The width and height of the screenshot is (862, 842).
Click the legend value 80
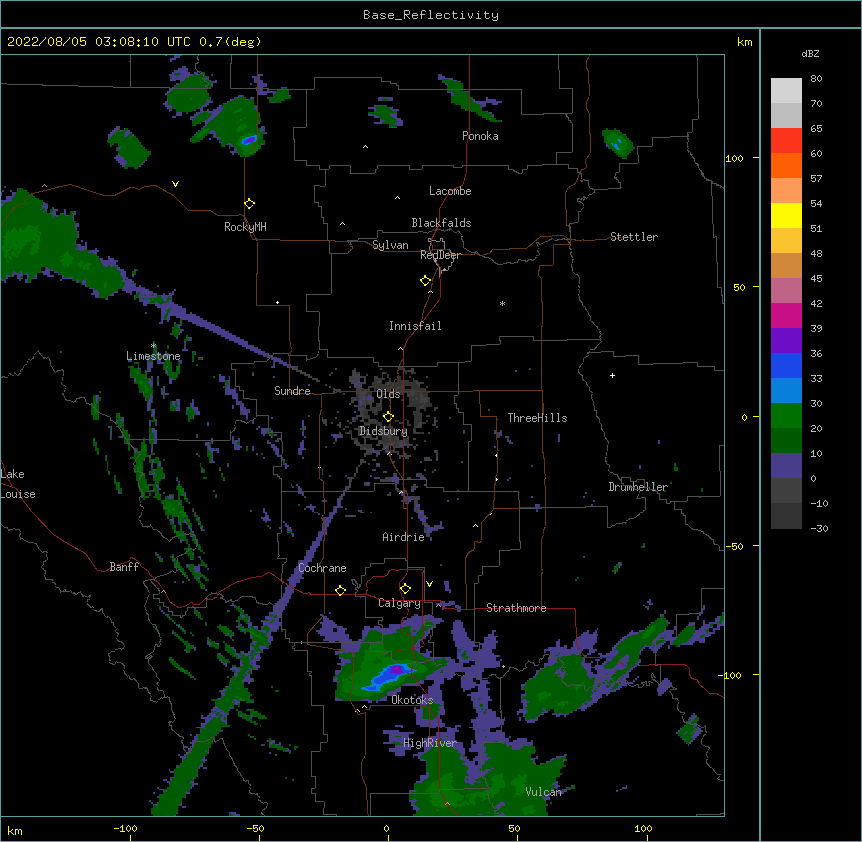click(816, 79)
